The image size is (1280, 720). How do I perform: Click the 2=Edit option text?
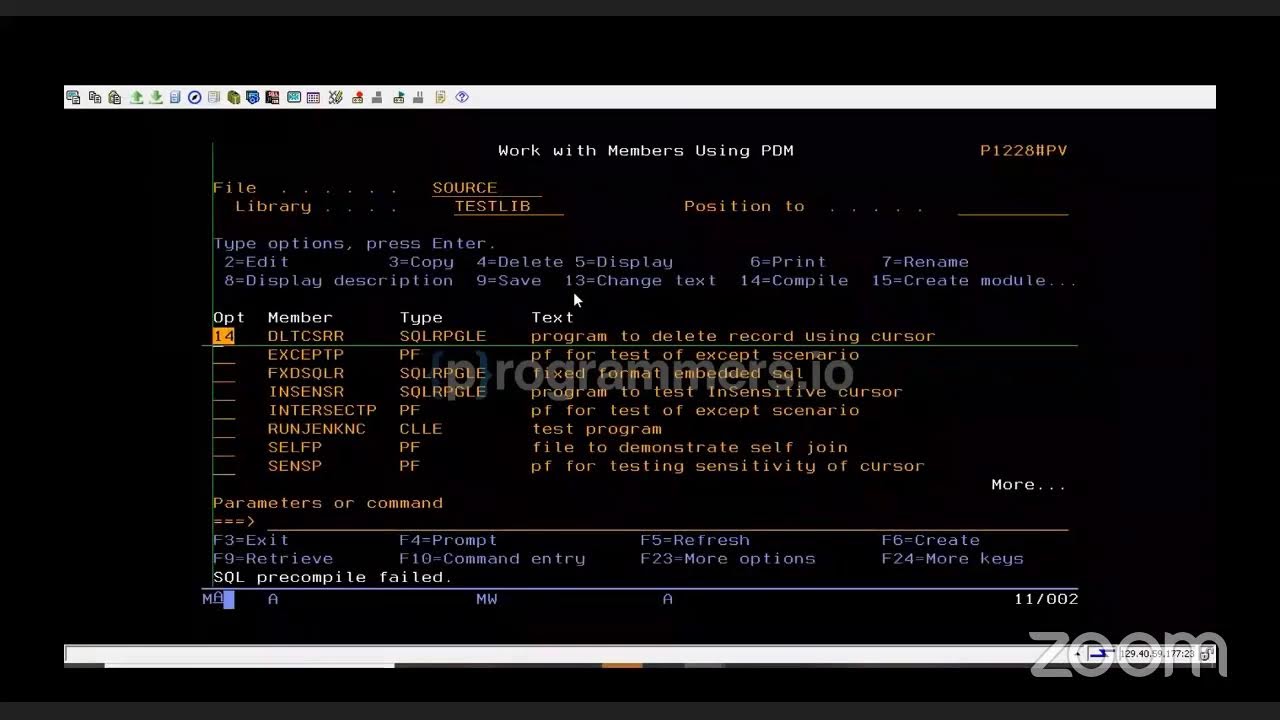[x=256, y=262]
